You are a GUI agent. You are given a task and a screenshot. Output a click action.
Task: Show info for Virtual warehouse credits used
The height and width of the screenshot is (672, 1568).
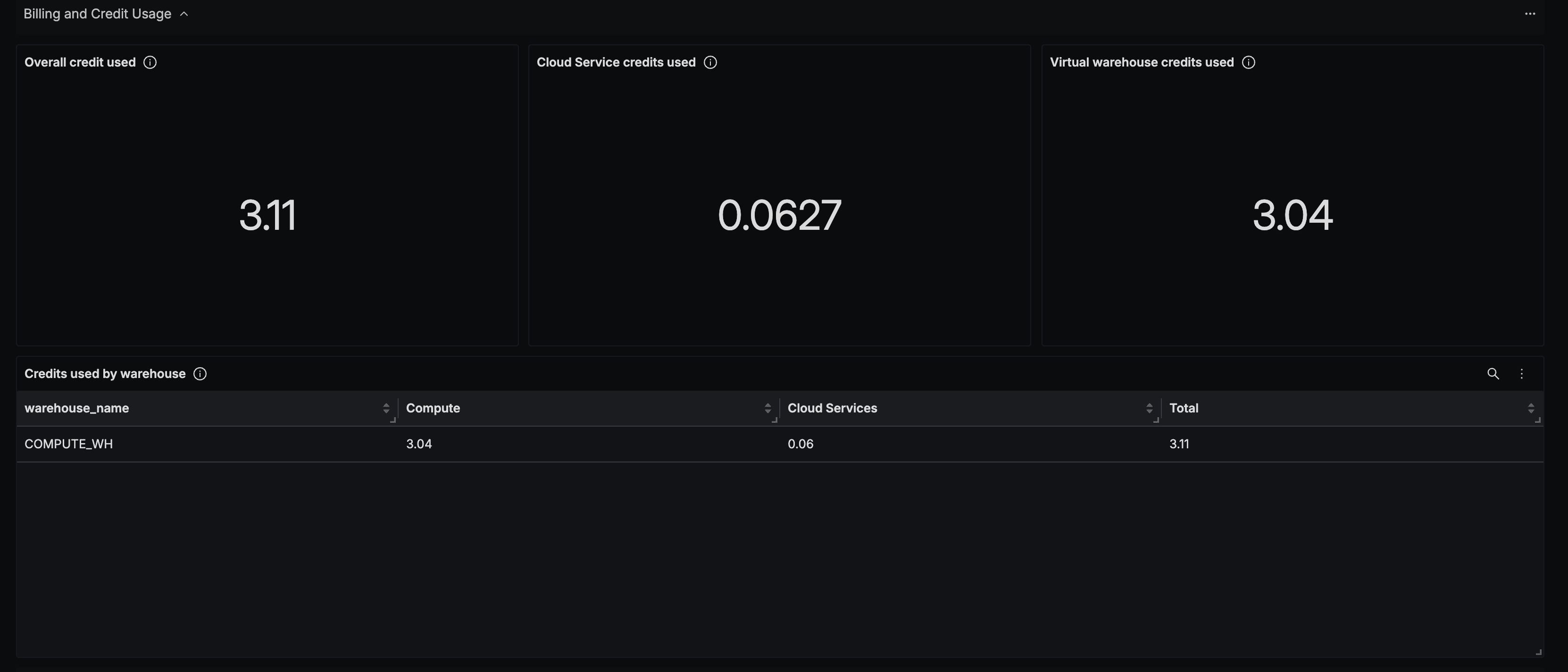(x=1248, y=62)
